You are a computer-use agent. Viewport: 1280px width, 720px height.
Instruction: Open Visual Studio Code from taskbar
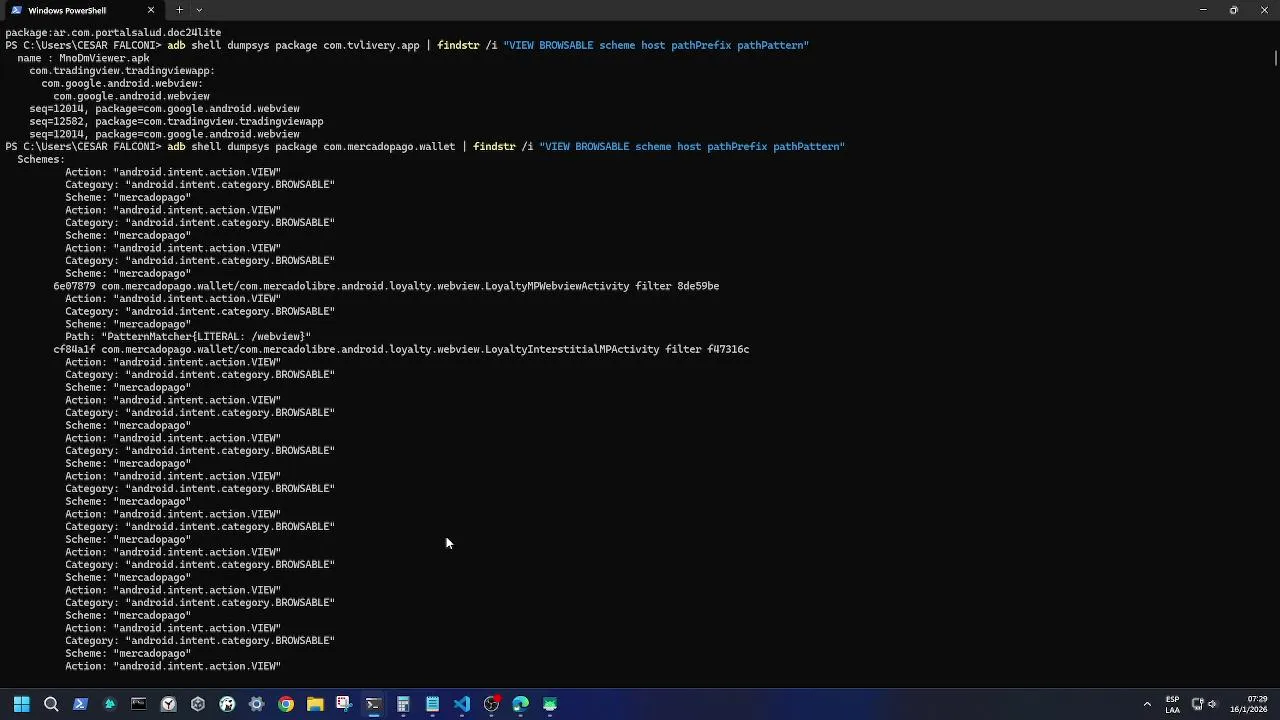[x=461, y=704]
